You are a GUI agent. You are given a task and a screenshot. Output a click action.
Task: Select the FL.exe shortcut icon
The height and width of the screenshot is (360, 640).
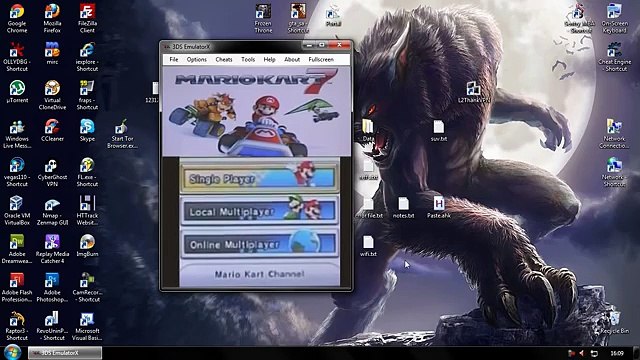pyautogui.click(x=87, y=172)
